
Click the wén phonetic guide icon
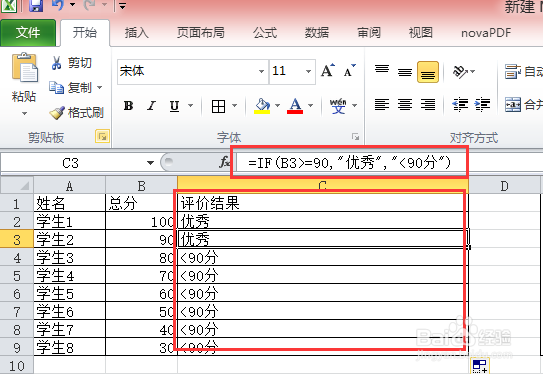pyautogui.click(x=338, y=106)
